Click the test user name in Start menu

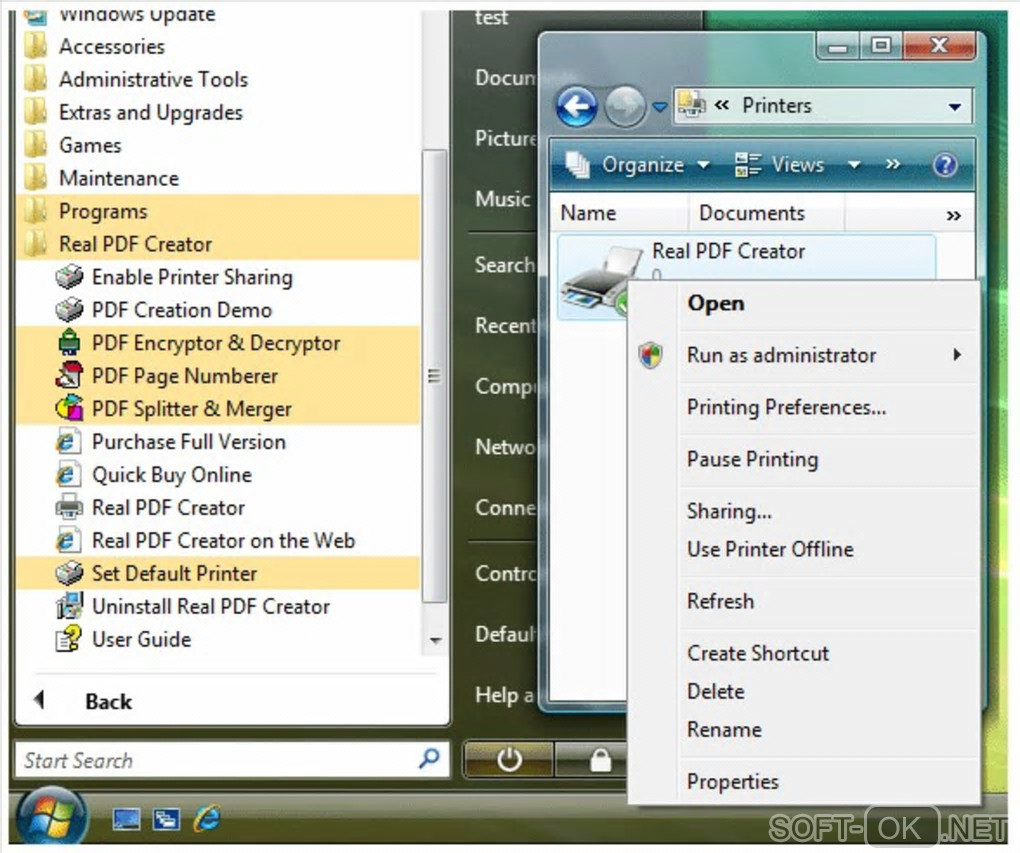pos(491,16)
